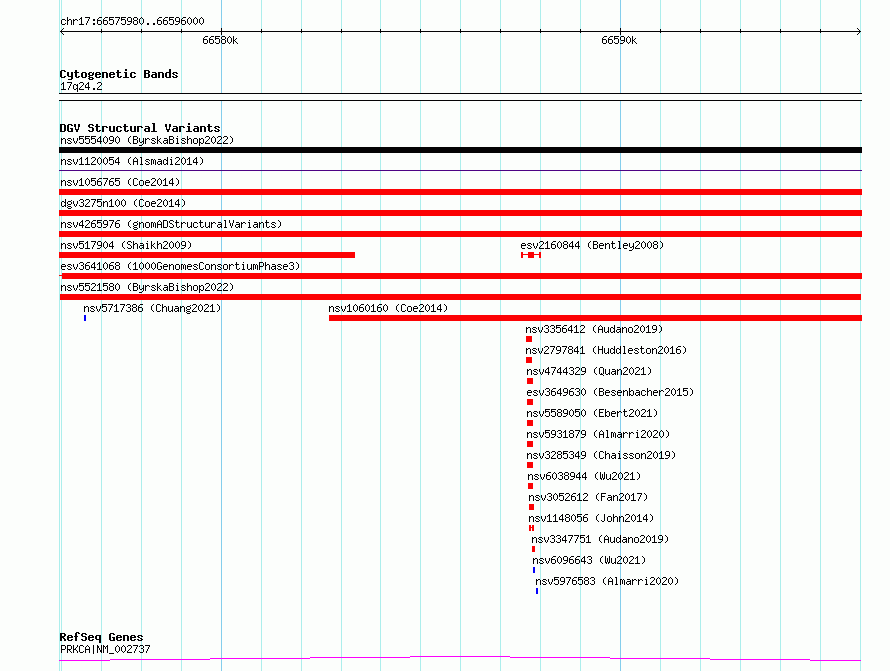Open nsv5589050 (Ebert2021) label

(x=592, y=413)
